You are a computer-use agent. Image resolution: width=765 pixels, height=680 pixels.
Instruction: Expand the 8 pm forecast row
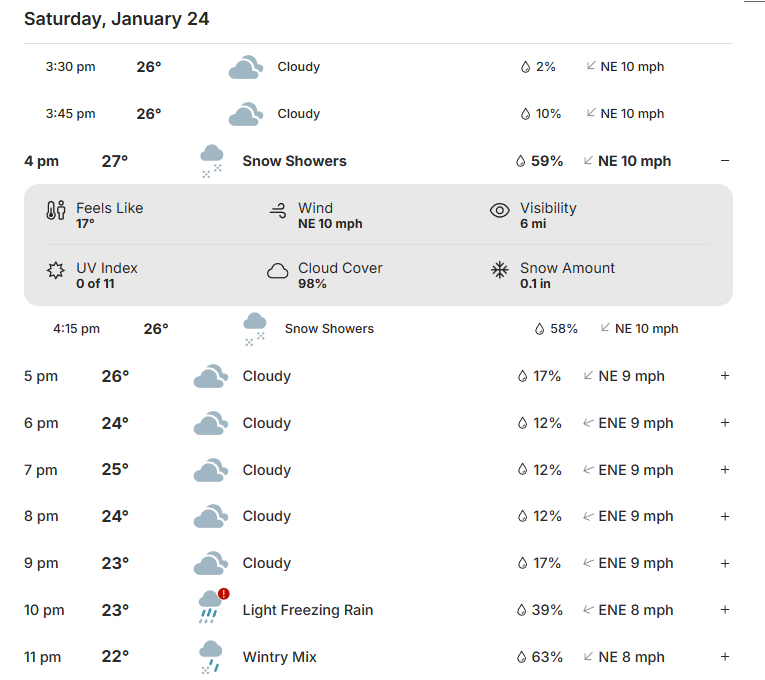click(x=725, y=516)
